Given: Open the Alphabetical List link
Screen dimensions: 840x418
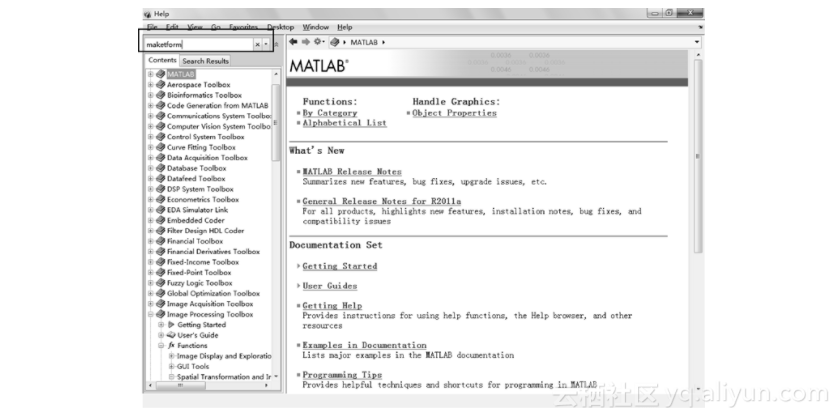Looking at the screenshot, I should 344,123.
